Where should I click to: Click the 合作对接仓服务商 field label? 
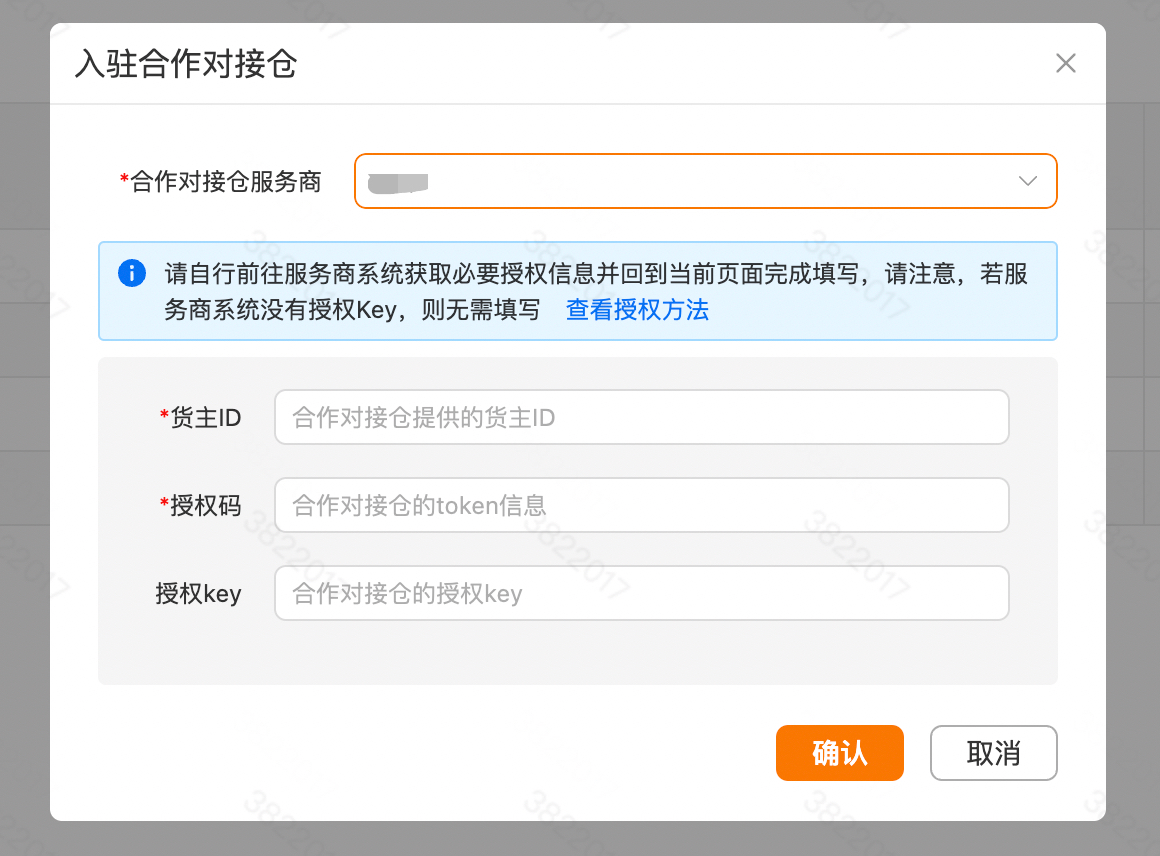click(225, 181)
